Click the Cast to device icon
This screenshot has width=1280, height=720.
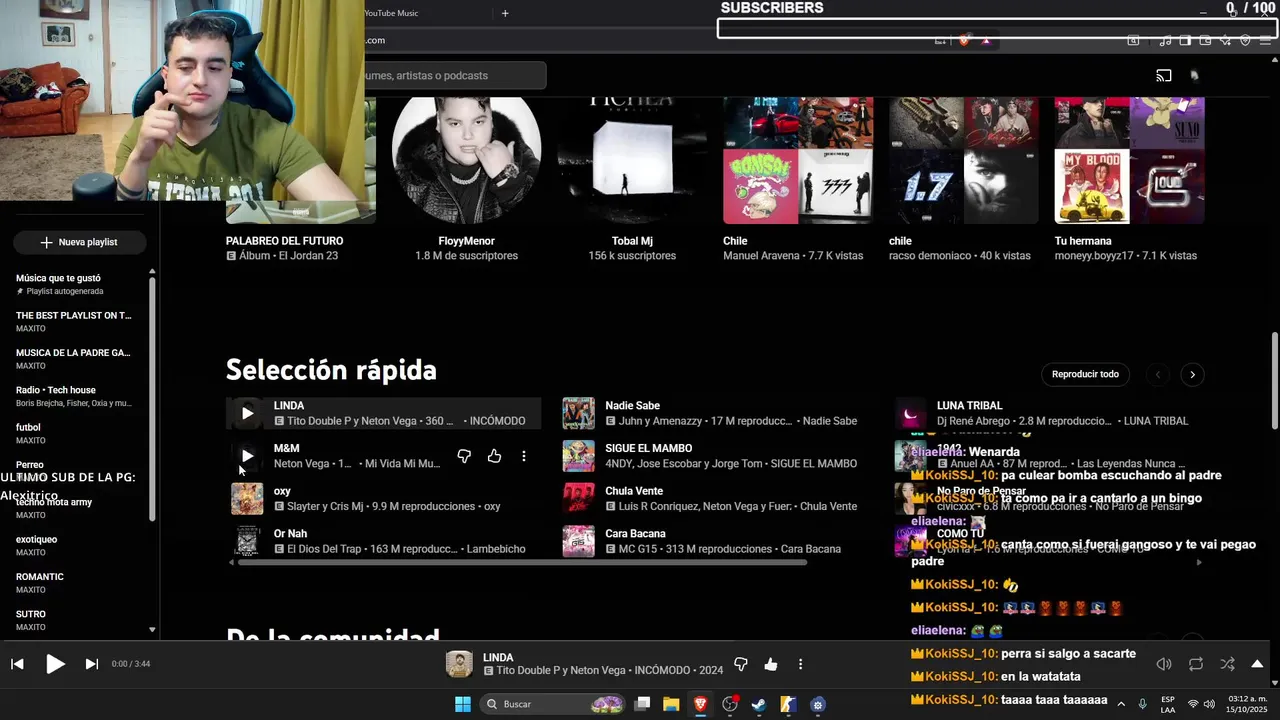1164,76
